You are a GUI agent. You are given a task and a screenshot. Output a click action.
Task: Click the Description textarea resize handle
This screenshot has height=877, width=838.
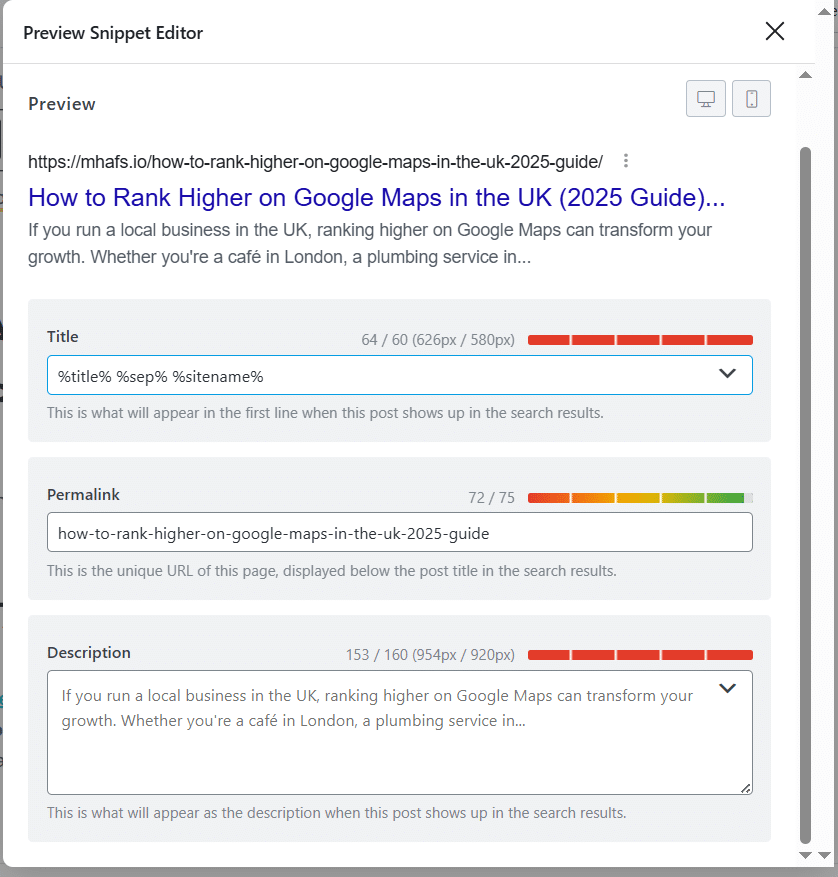tap(746, 788)
